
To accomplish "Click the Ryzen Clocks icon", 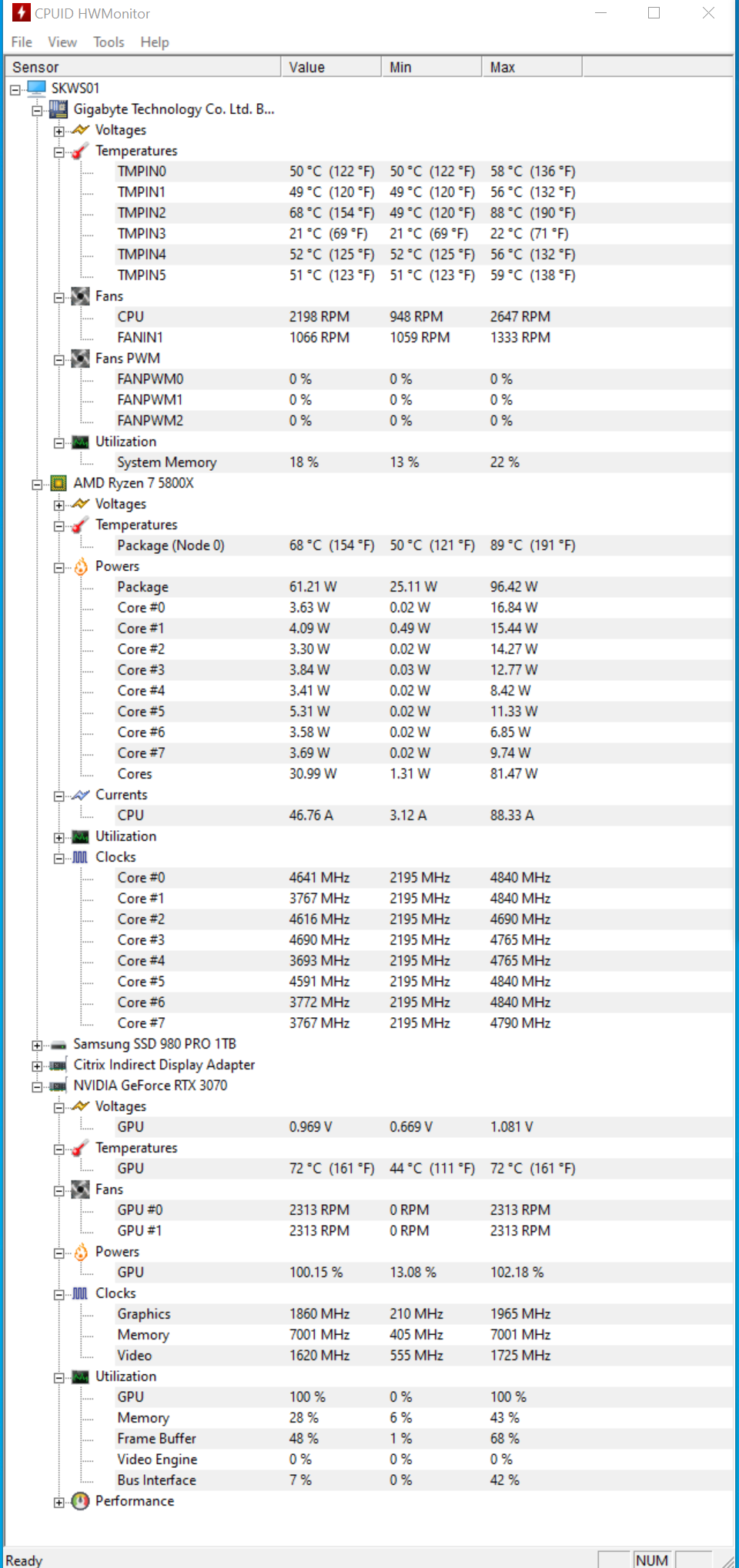I will (x=80, y=857).
